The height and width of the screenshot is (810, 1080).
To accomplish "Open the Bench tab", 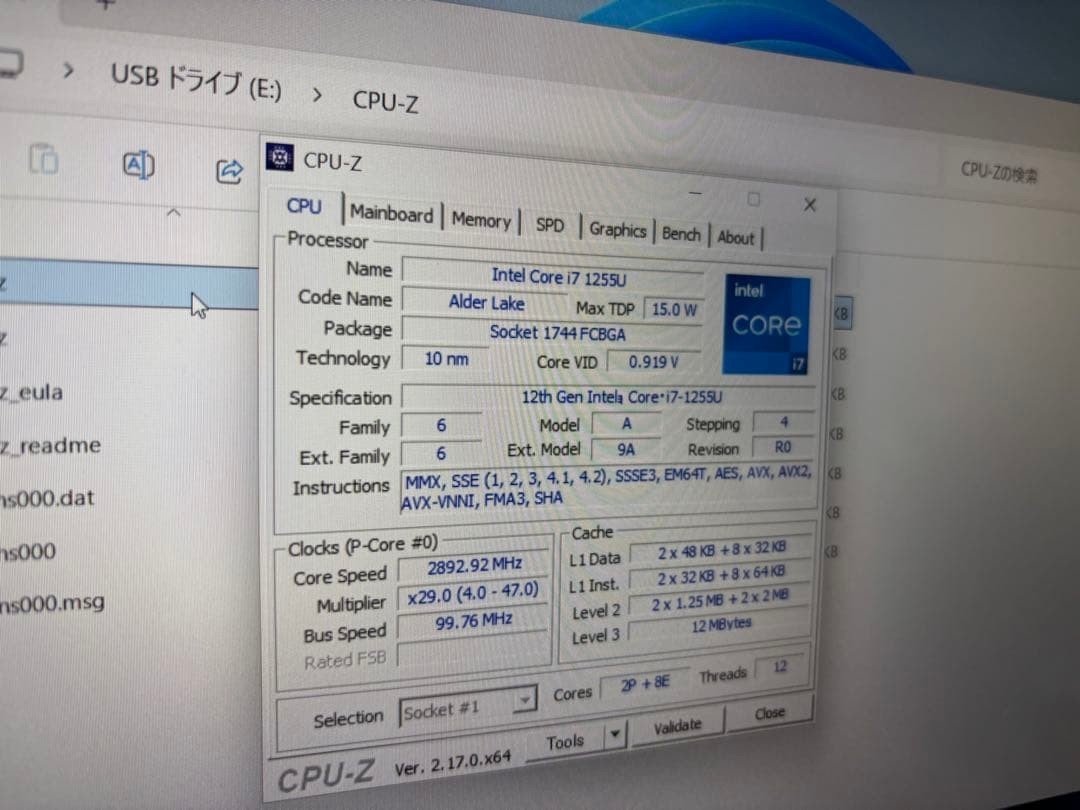I will click(681, 234).
